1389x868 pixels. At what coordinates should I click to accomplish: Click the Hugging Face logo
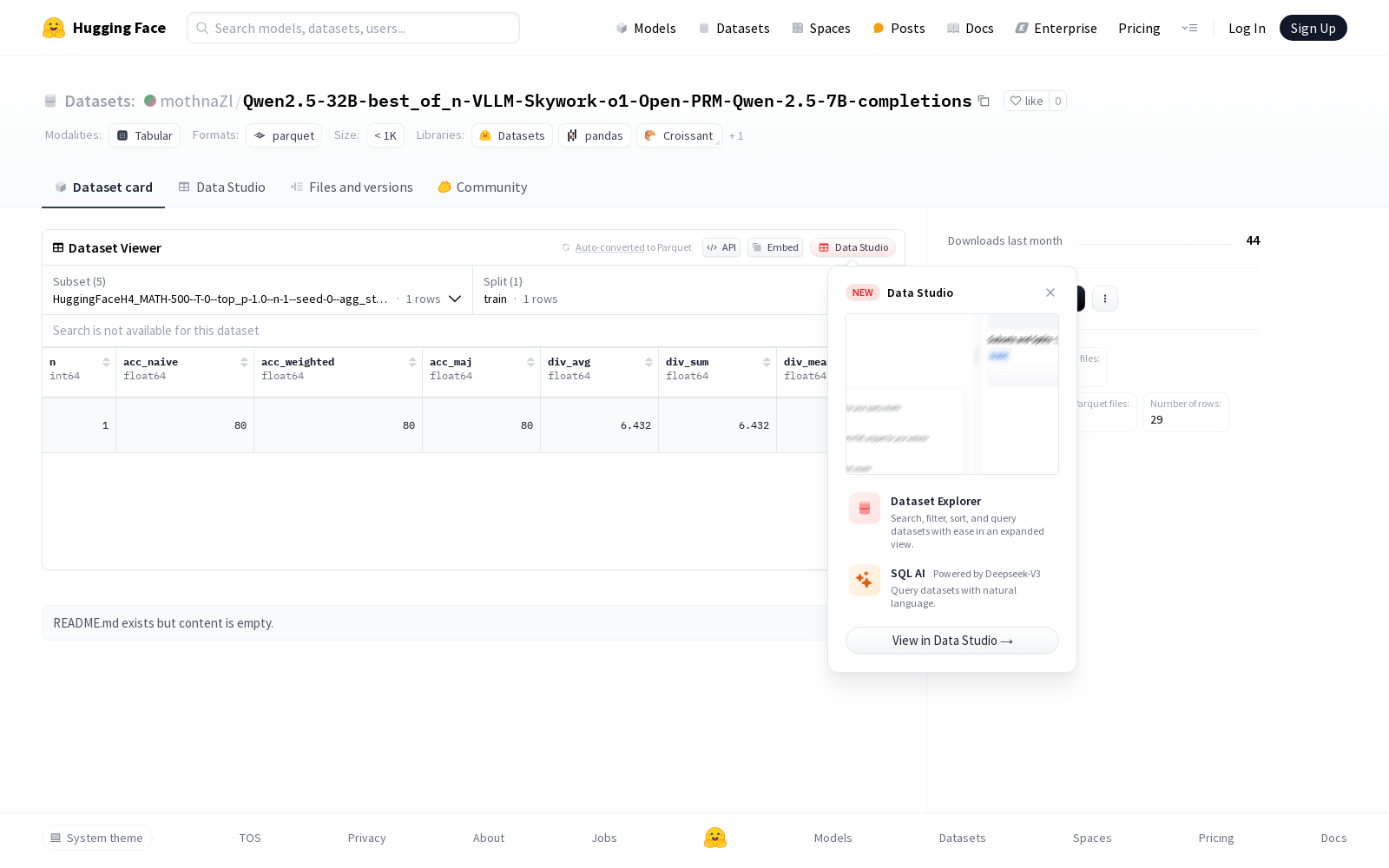(104, 28)
